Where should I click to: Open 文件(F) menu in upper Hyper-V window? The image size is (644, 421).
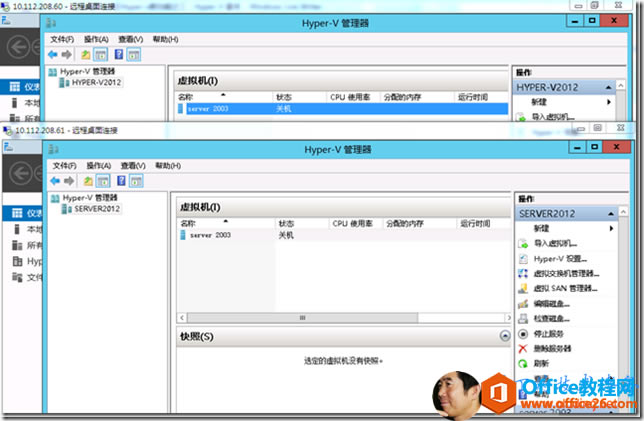tap(62, 39)
